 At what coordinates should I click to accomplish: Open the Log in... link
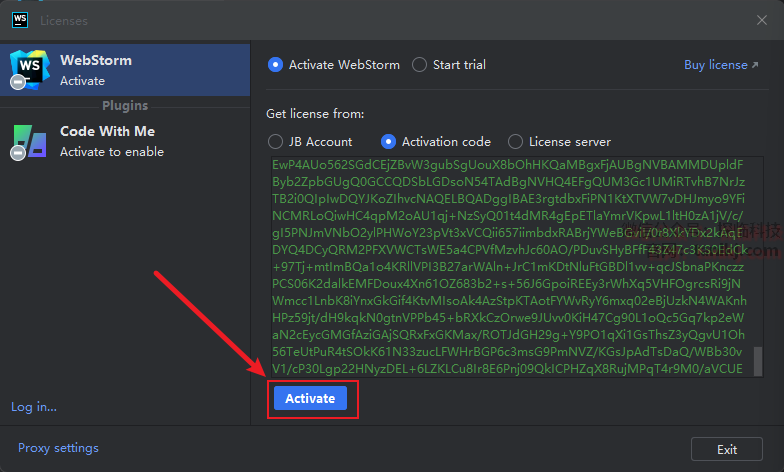[34, 407]
